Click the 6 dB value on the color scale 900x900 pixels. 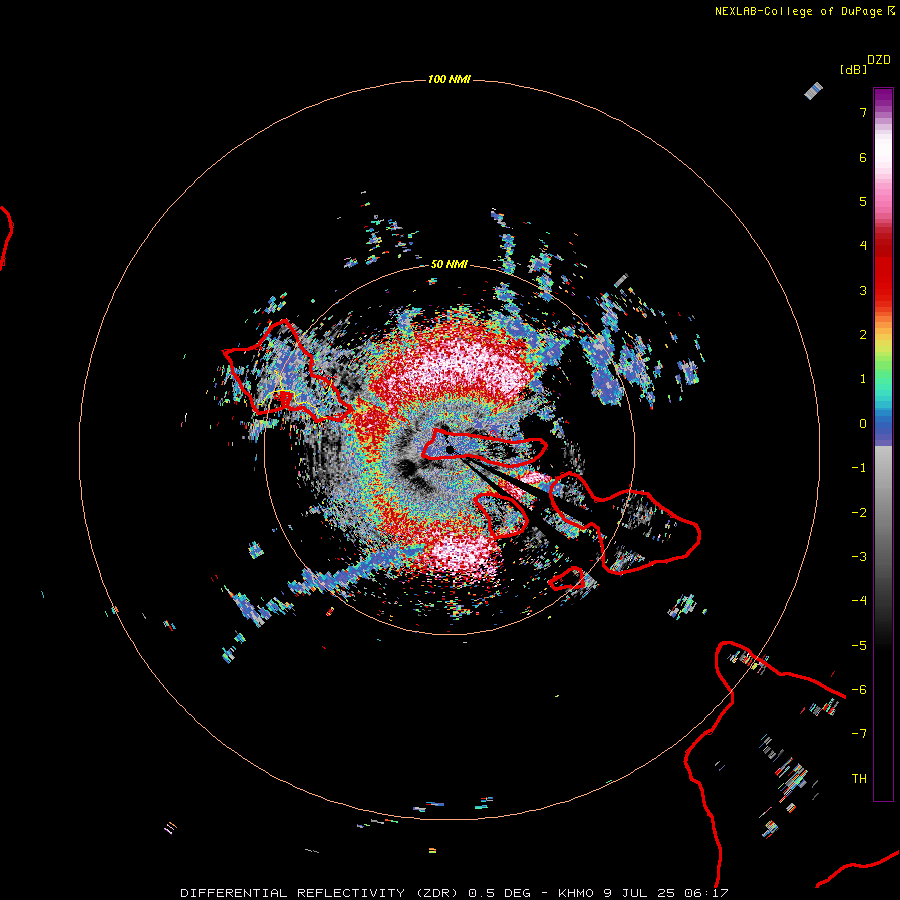[x=863, y=157]
